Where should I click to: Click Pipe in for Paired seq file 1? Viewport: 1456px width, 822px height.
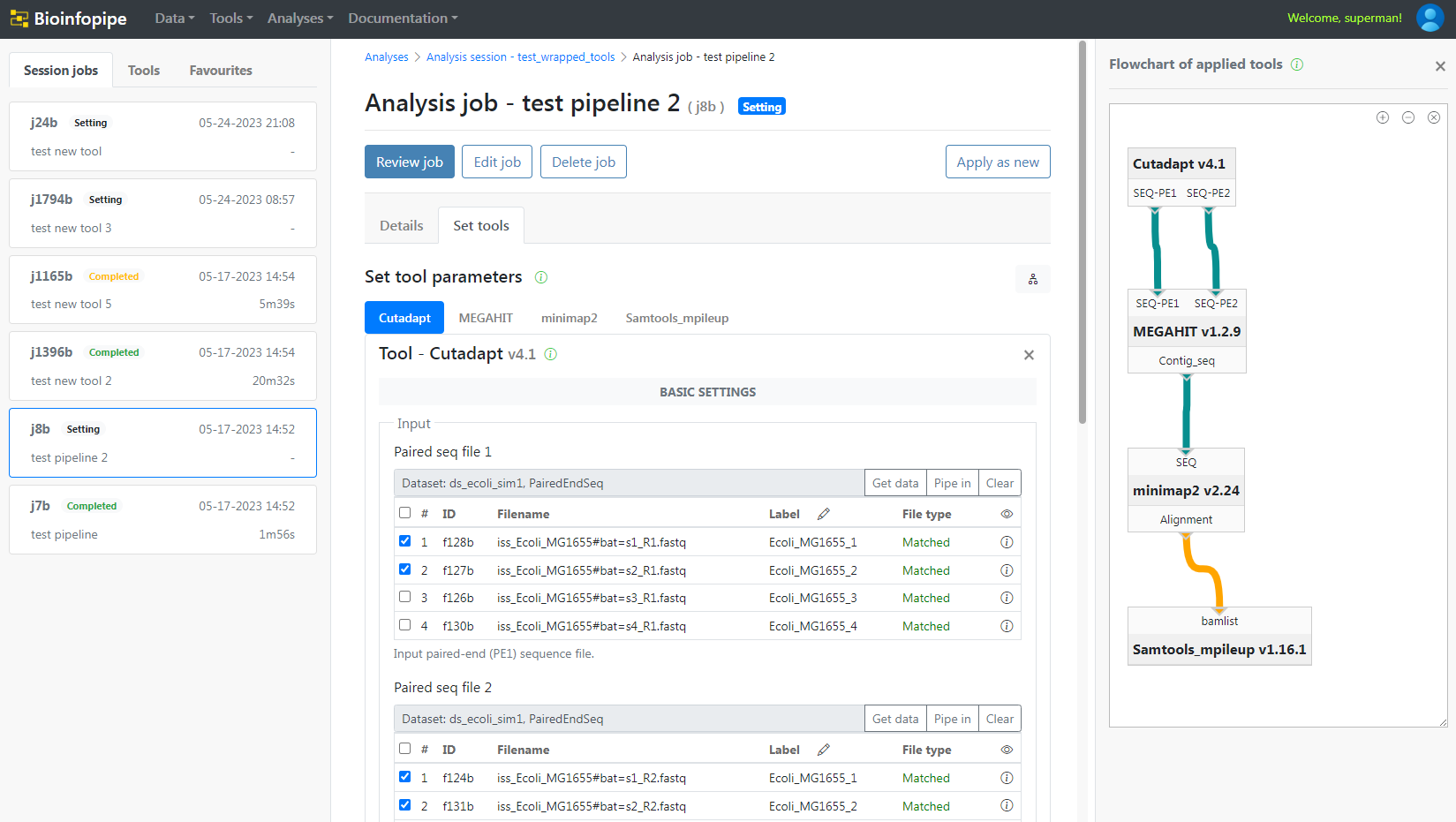(x=952, y=483)
